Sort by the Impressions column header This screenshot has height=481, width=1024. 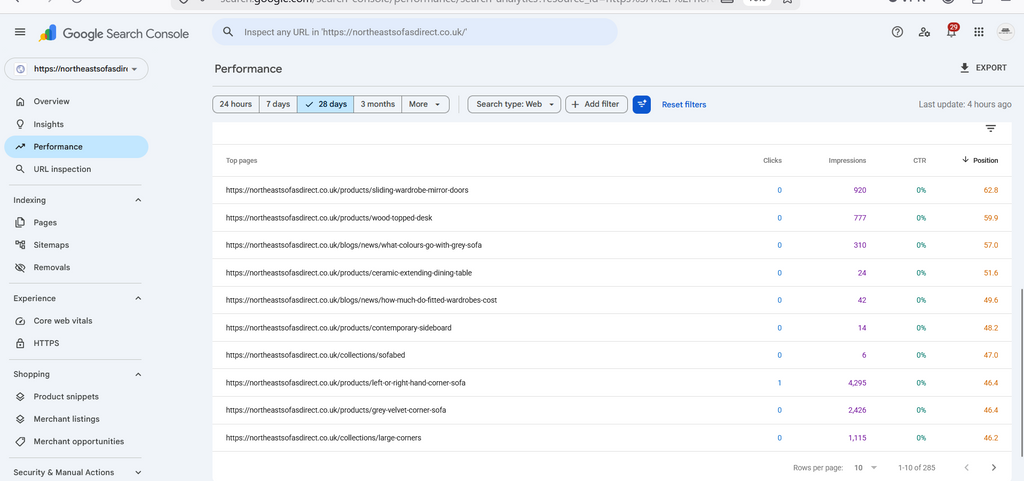847,161
